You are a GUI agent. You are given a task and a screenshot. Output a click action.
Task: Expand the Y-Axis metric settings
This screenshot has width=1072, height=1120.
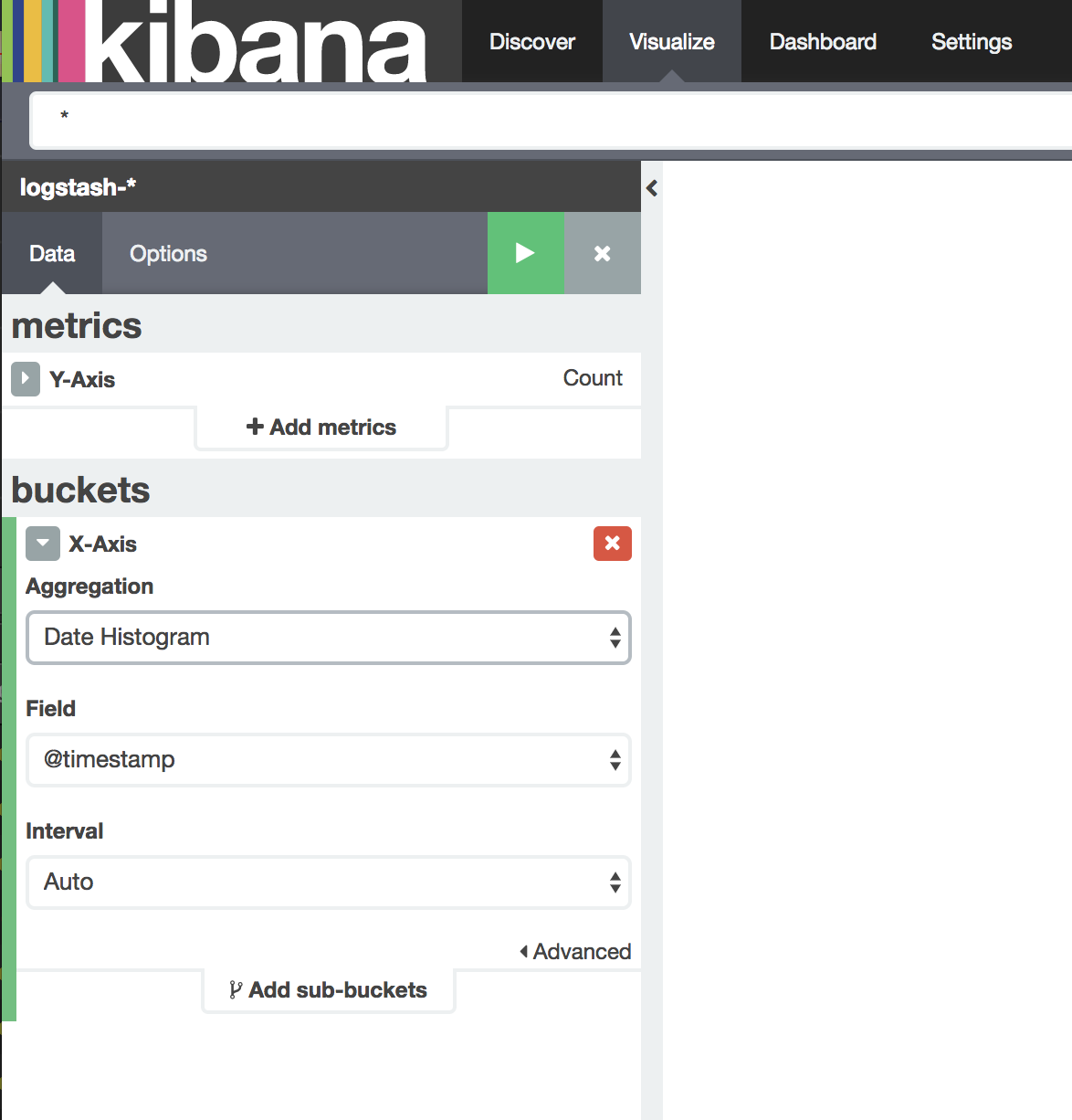(x=26, y=379)
